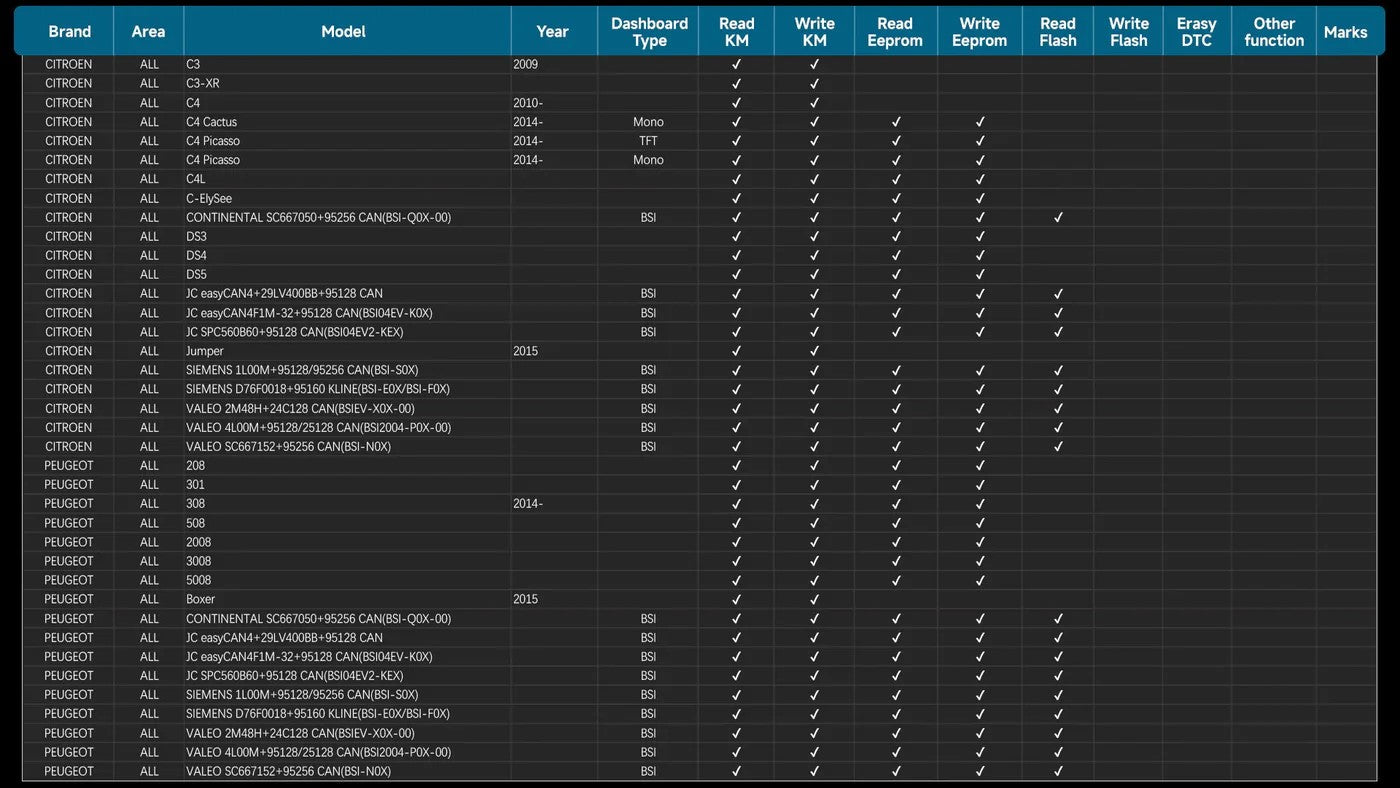This screenshot has height=788, width=1400.
Task: Click the TFT dashboard type cell
Action: (649, 141)
